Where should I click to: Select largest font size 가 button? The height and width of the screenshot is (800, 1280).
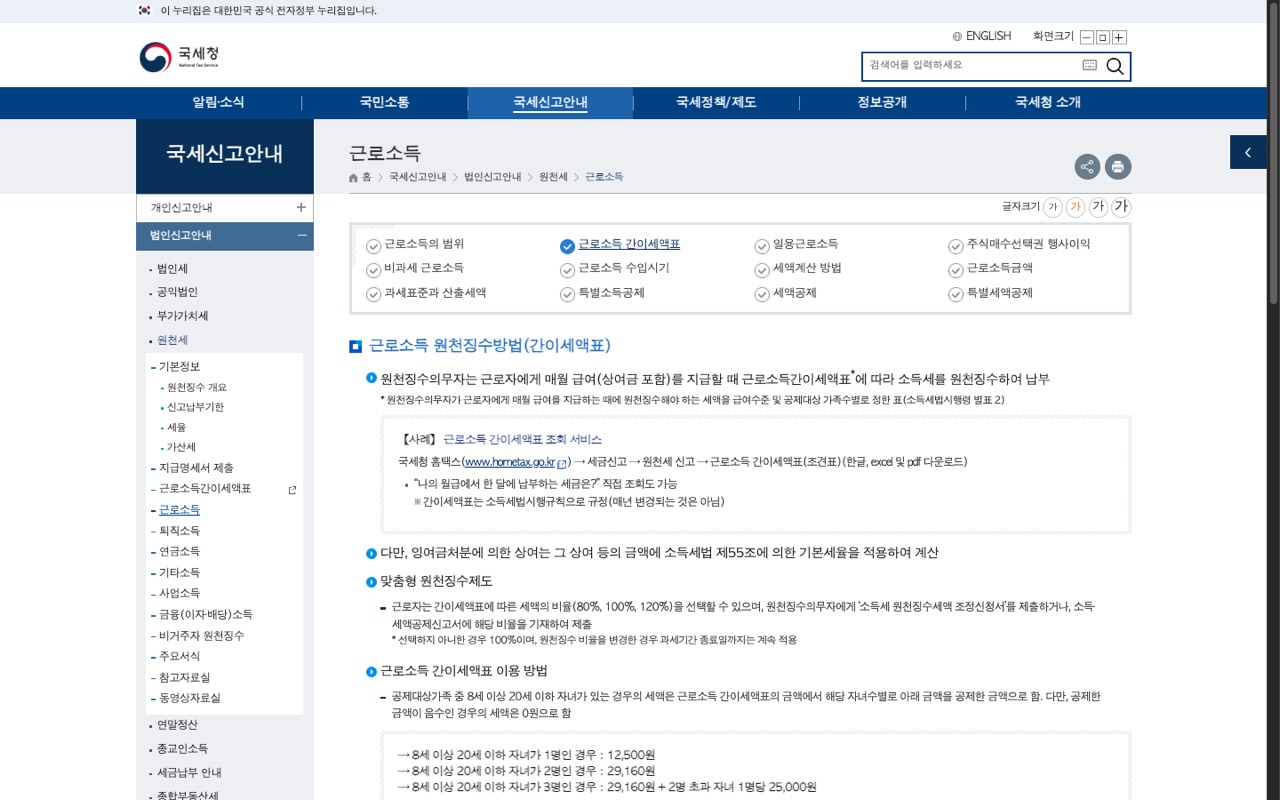1121,207
